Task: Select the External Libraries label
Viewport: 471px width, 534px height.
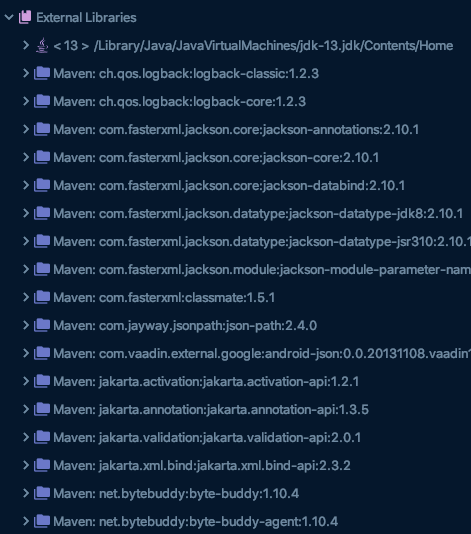Action: (87, 18)
